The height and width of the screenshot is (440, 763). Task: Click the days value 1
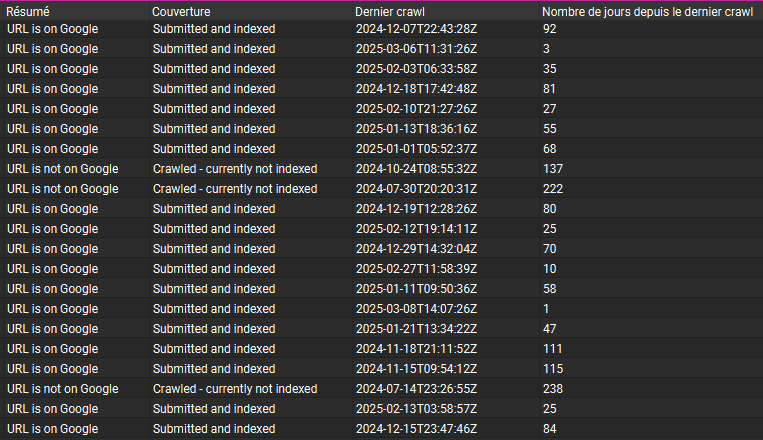(x=546, y=308)
